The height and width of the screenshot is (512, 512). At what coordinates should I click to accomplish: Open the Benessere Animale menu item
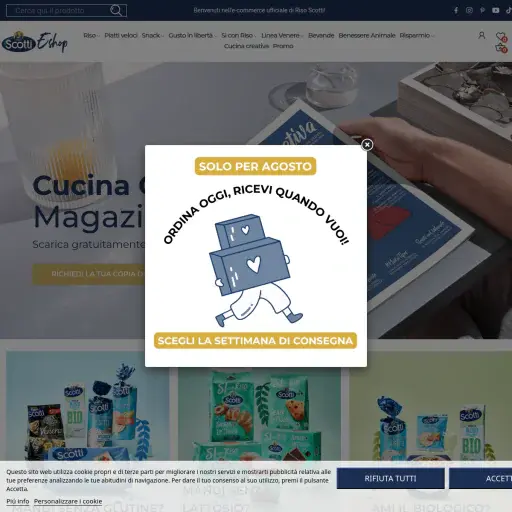(x=367, y=35)
